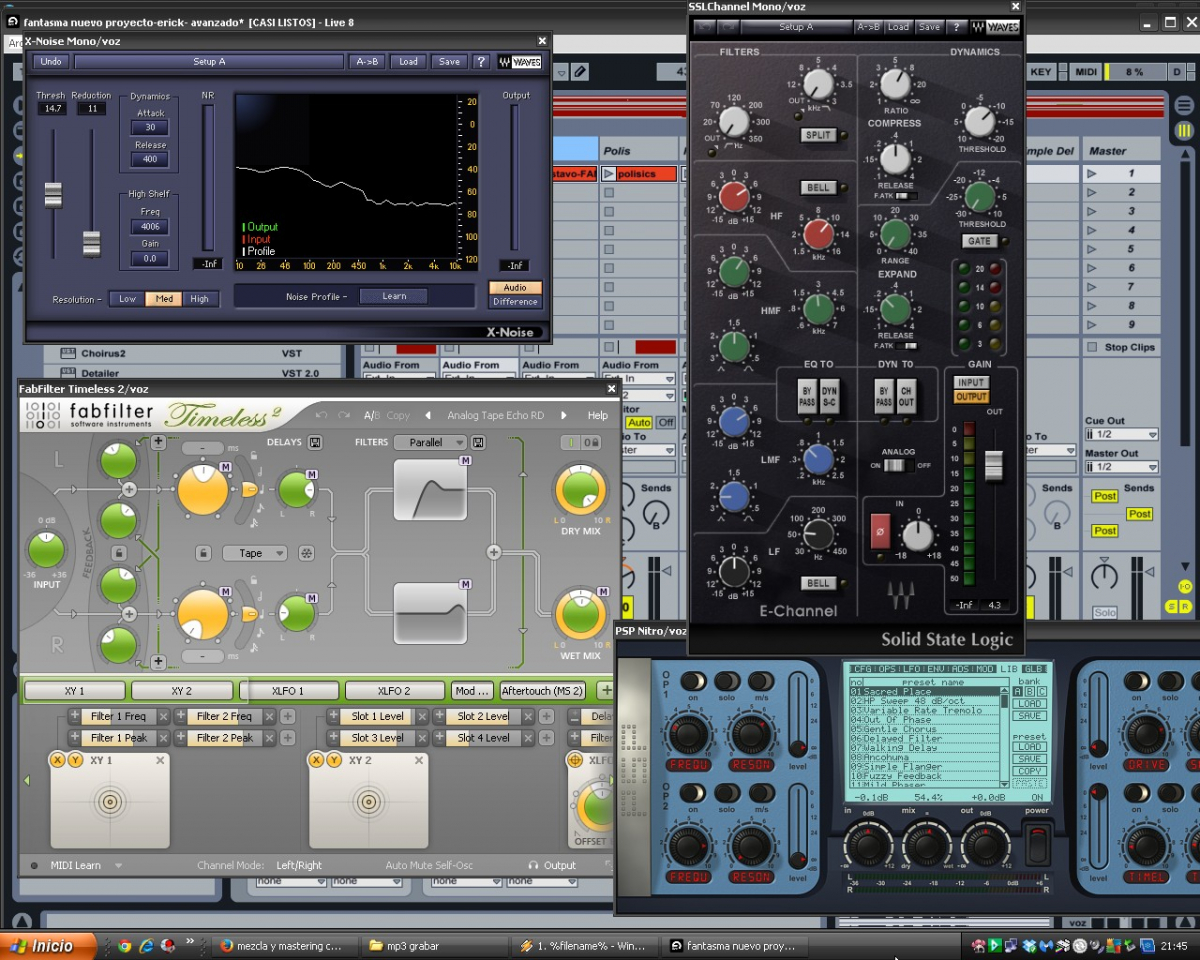Open the Parallel filters routing dropdown

(x=431, y=442)
